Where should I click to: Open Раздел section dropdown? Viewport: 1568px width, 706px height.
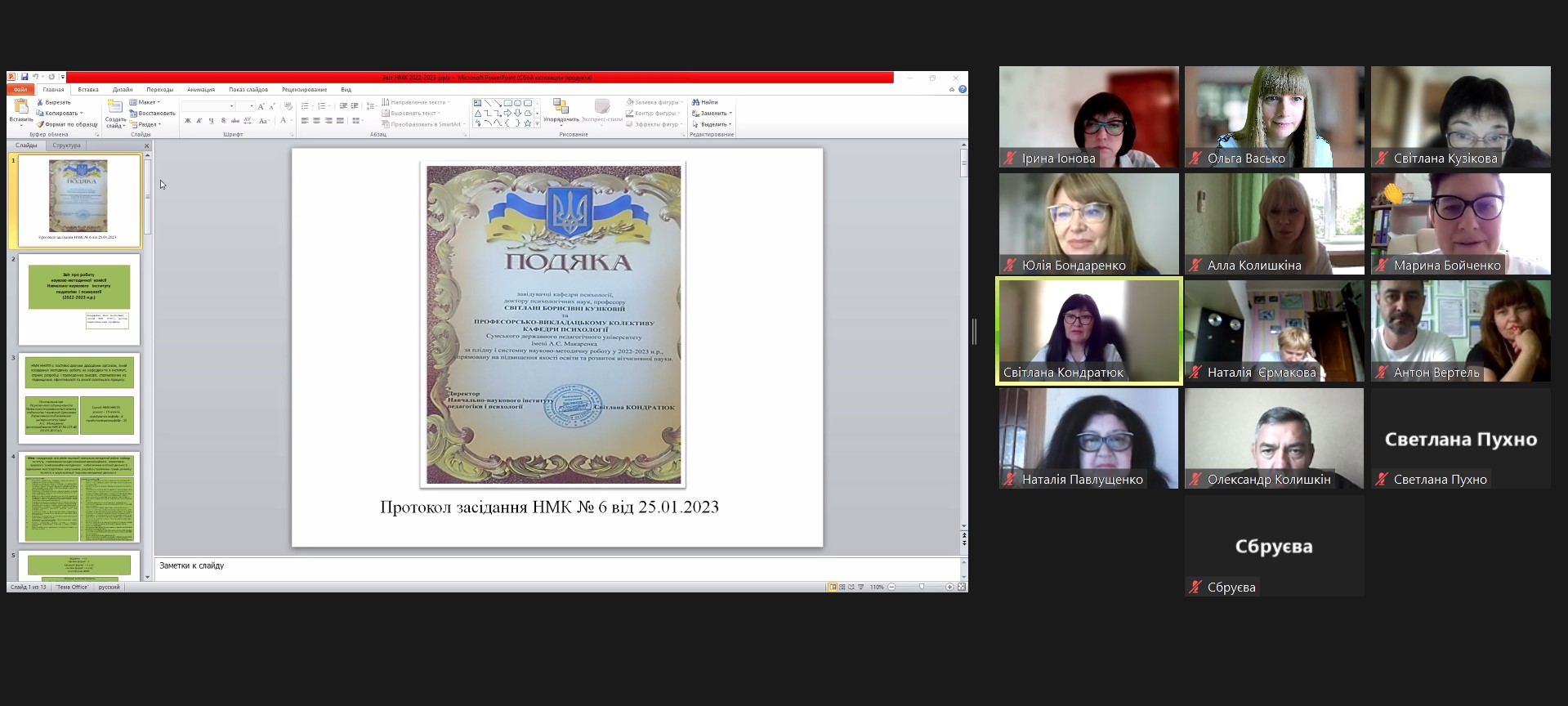click(145, 124)
